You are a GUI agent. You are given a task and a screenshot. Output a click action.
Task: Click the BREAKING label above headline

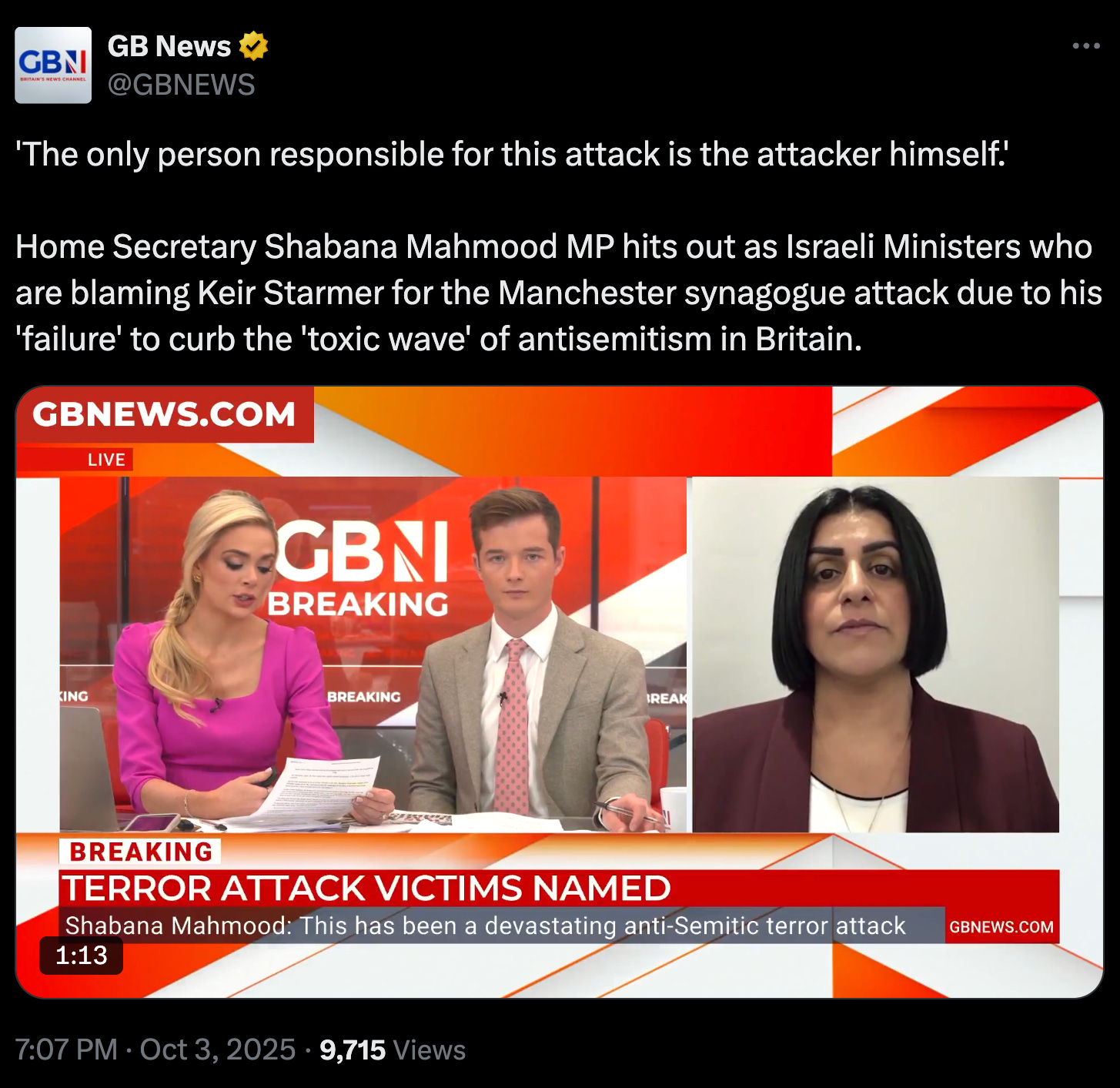click(x=141, y=852)
